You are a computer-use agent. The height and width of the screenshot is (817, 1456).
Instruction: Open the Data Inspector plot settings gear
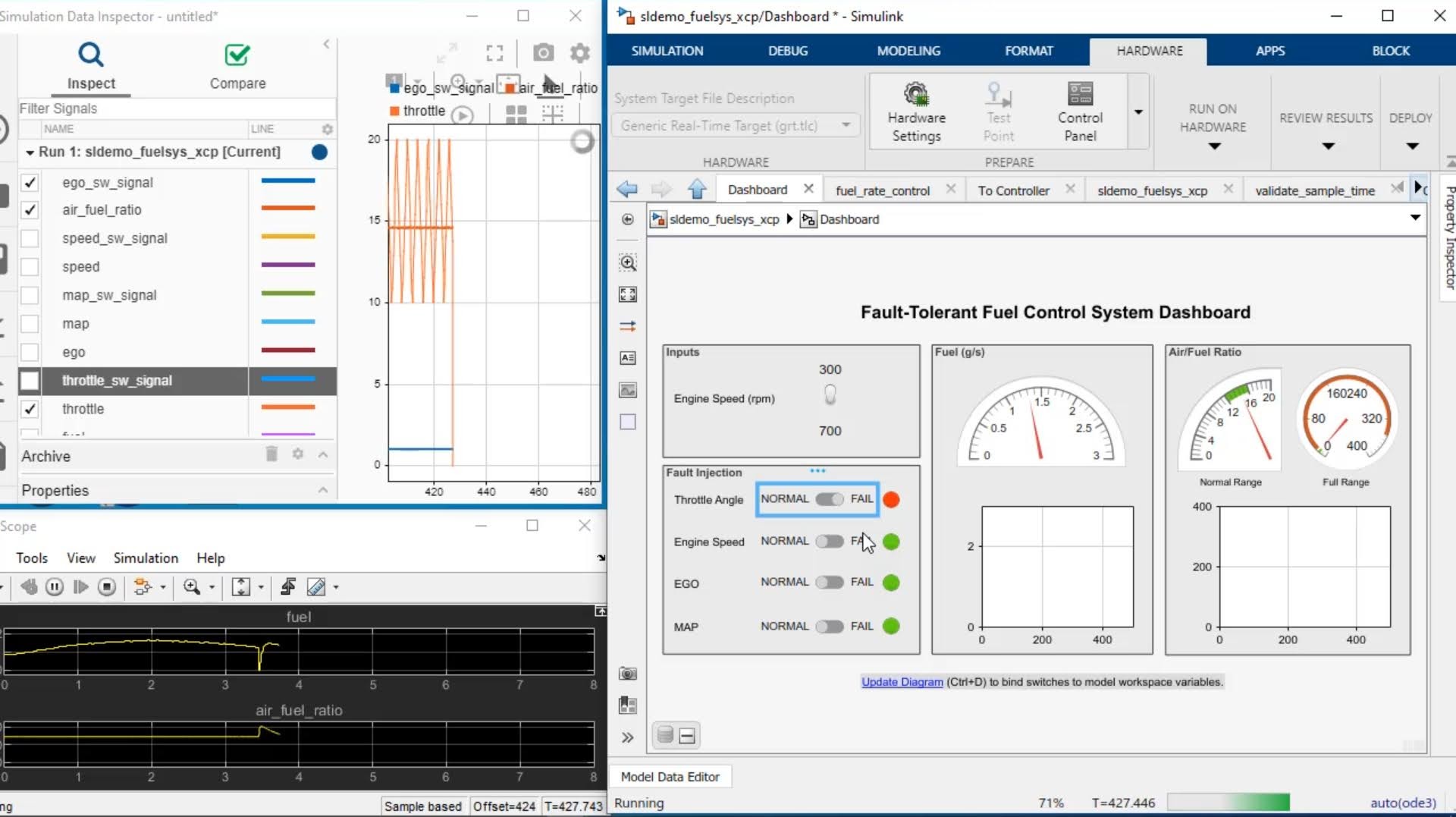pyautogui.click(x=580, y=52)
